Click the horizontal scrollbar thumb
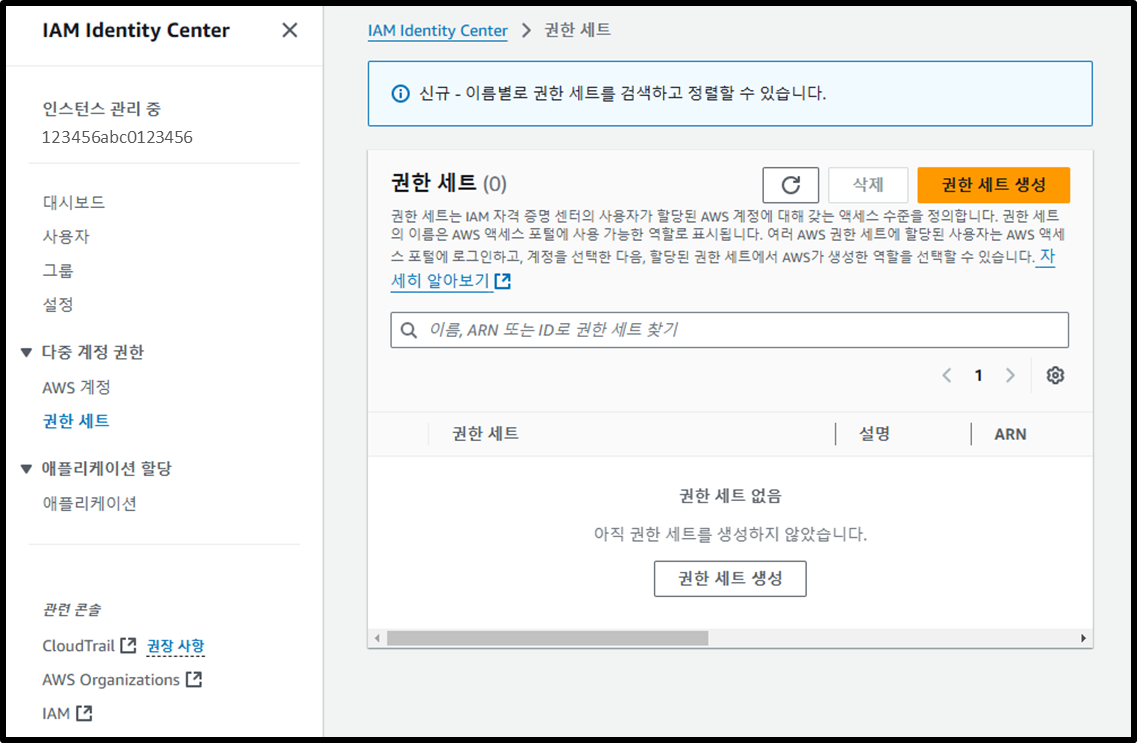The width and height of the screenshot is (1137, 743). pos(547,638)
